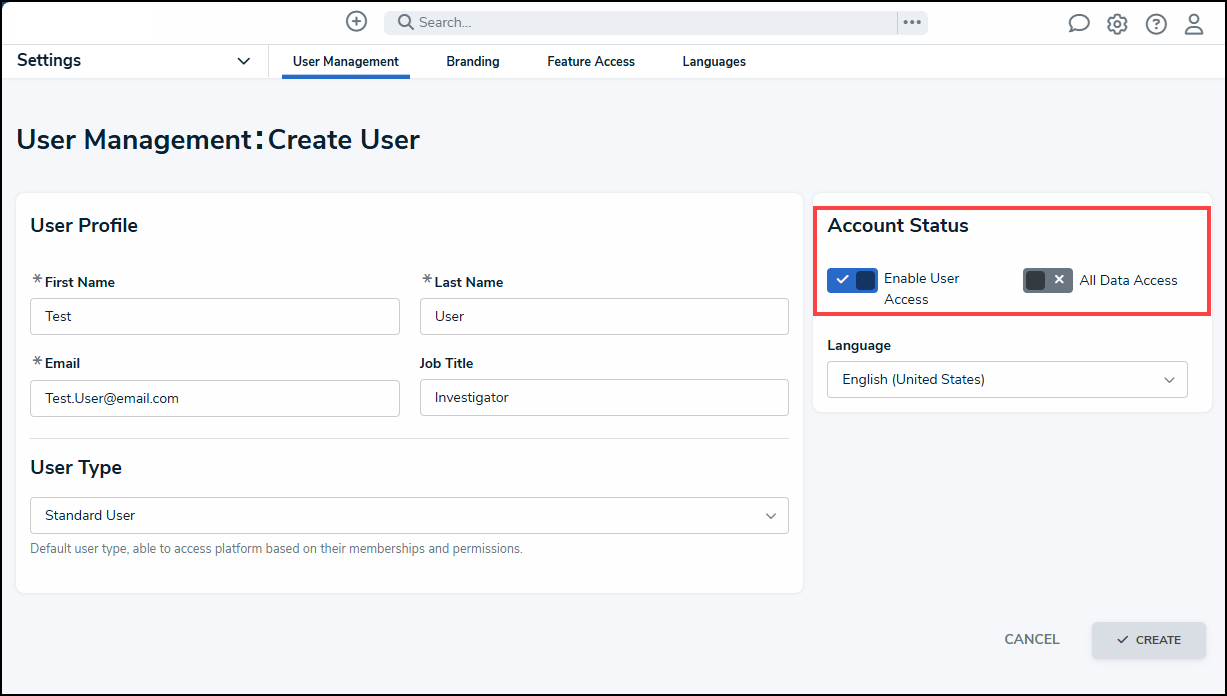This screenshot has width=1227, height=696.
Task: Open the three-dots search options
Action: point(912,22)
